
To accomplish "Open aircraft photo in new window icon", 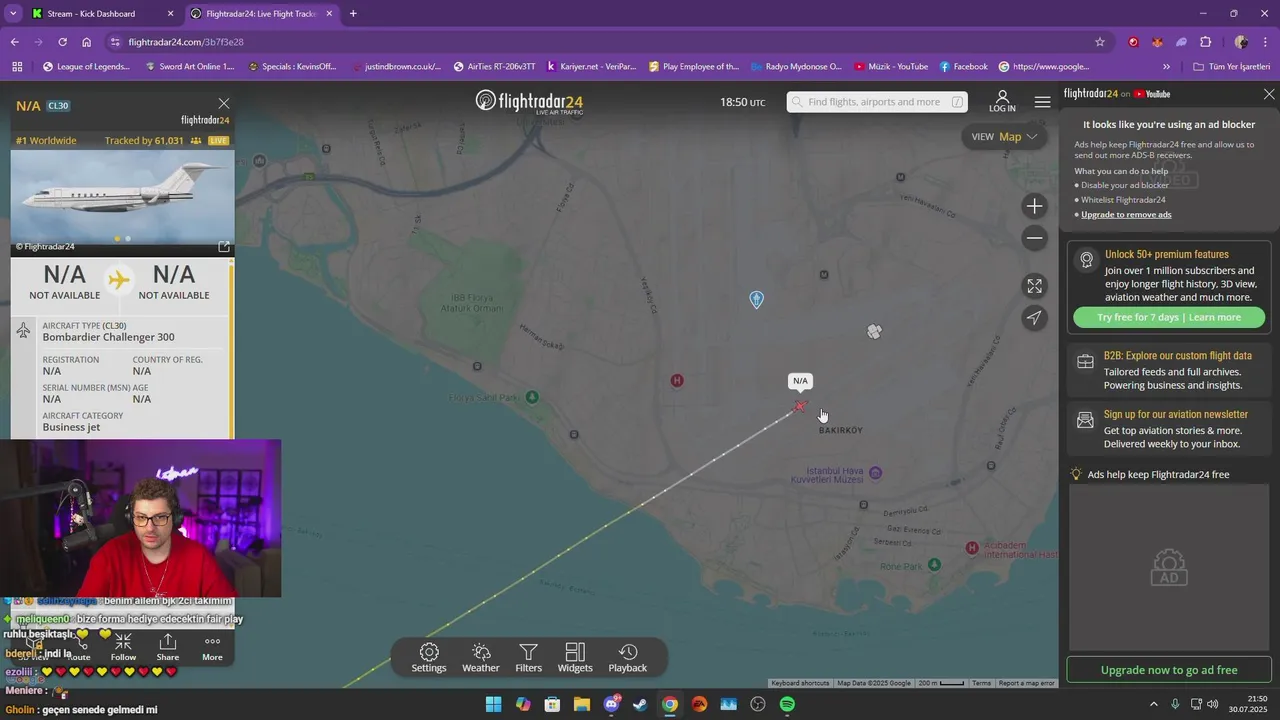I will (x=224, y=246).
